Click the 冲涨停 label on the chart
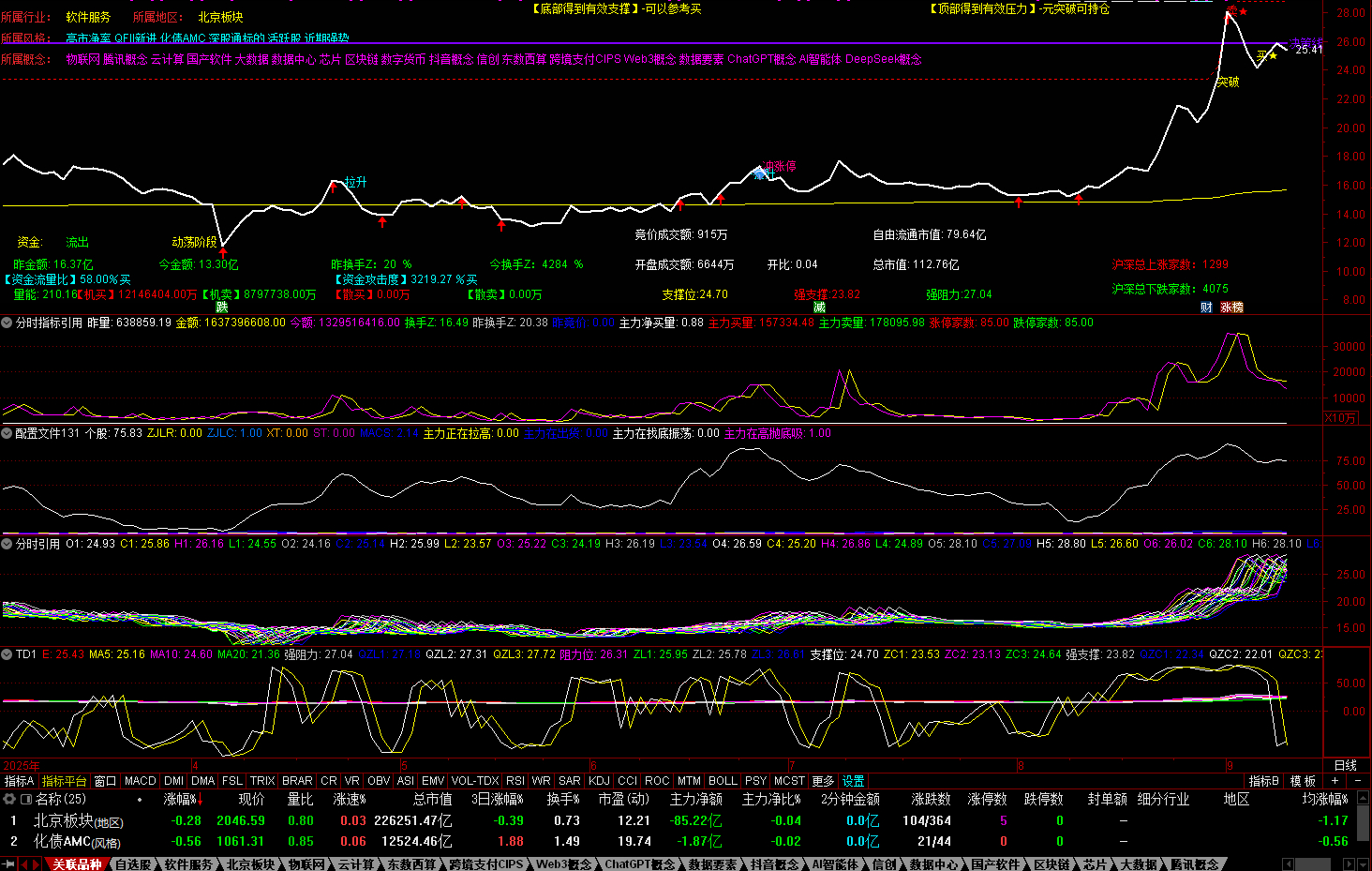 pos(780,167)
